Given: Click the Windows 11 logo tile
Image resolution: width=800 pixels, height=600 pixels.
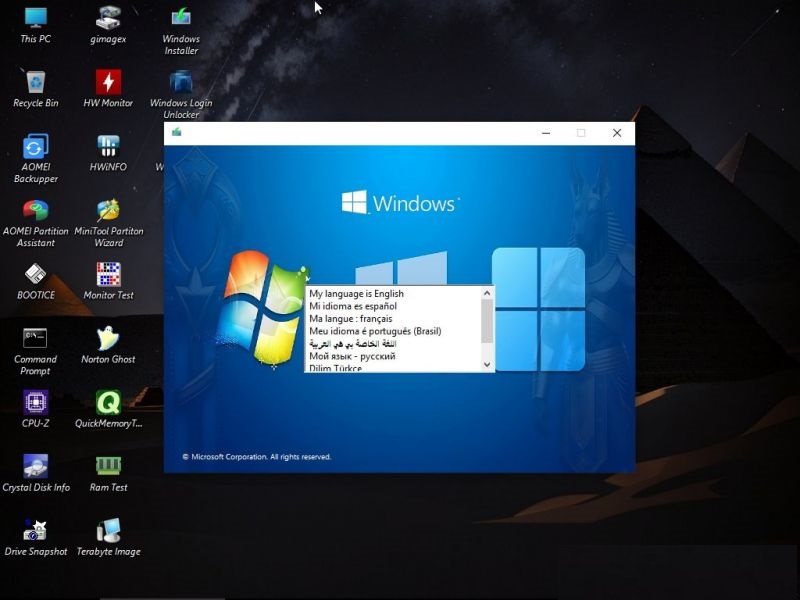Looking at the screenshot, I should point(538,309).
